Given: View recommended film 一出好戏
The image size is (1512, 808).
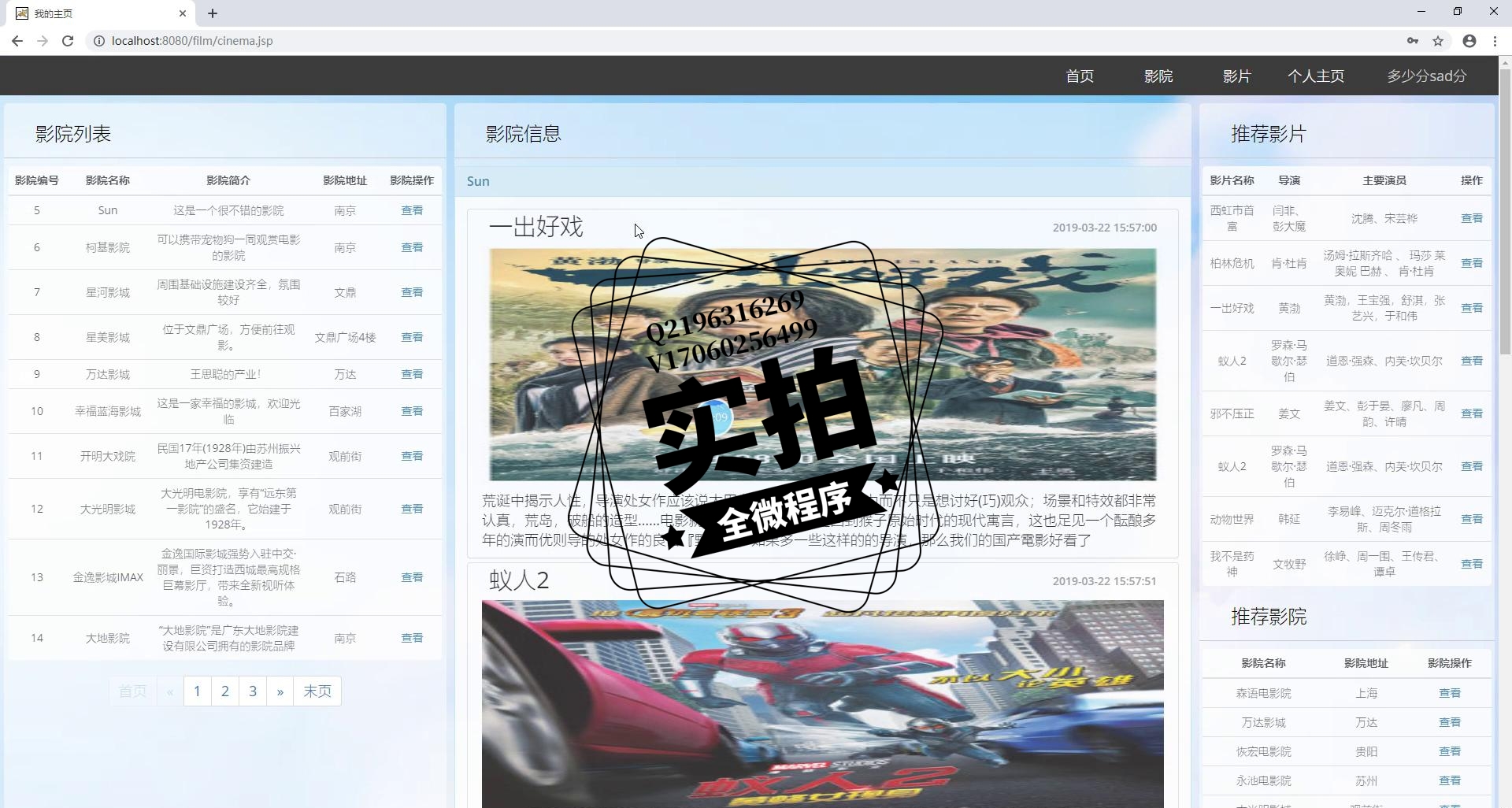Looking at the screenshot, I should click(1472, 308).
